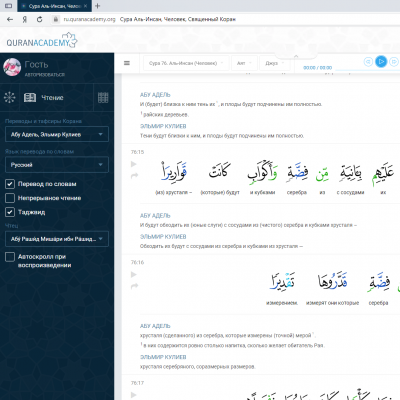
Task: Open the hamburger menu icon
Action: point(127,63)
